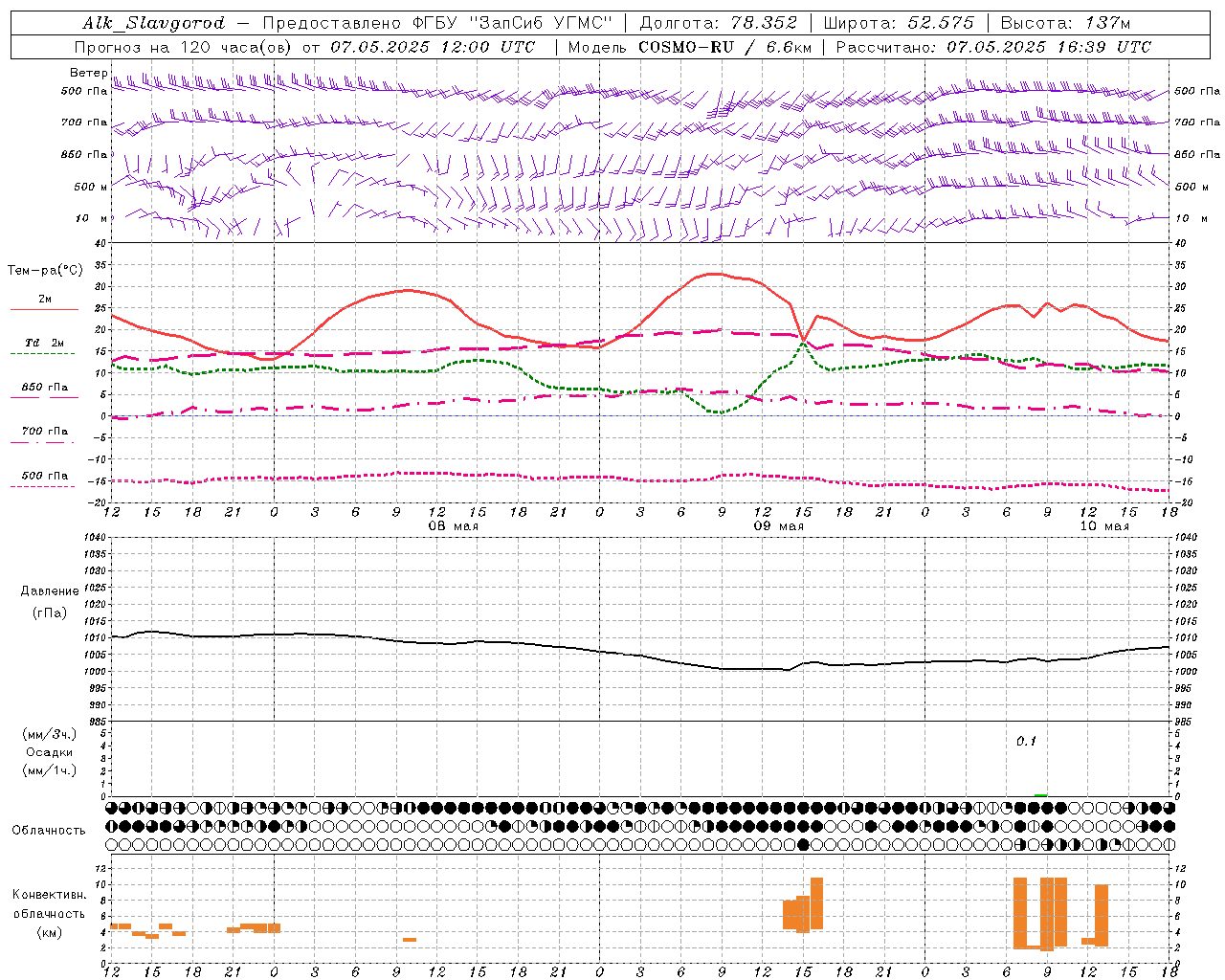Screen dimensions: 1225x980
Task: Click the '09 мая' date label
Action: 779,526
